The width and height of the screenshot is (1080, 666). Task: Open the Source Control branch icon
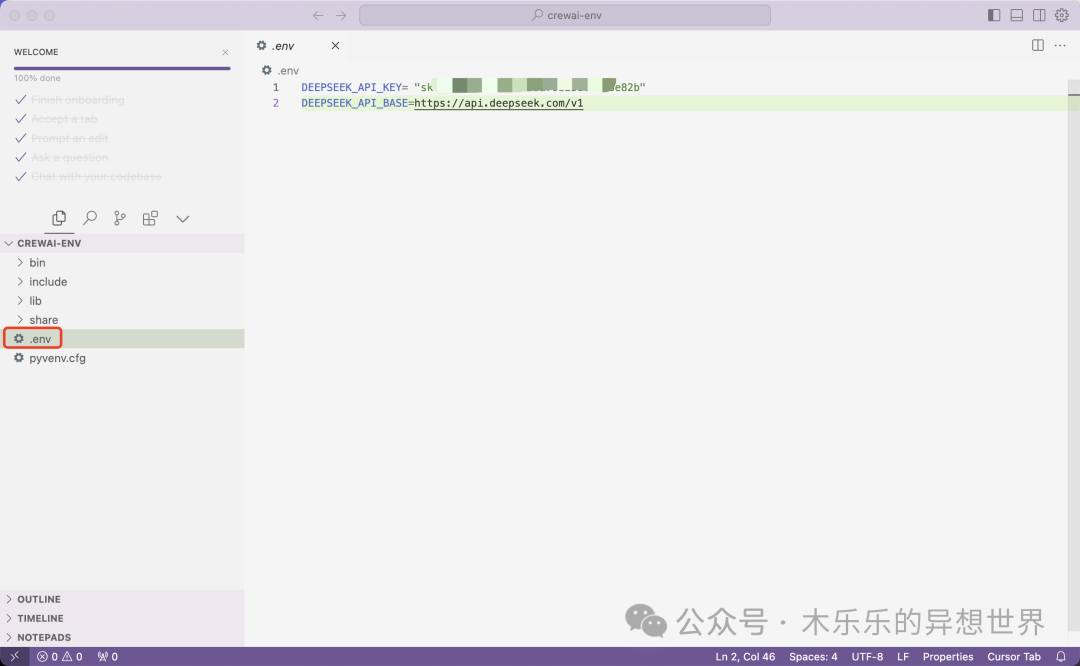pos(120,218)
